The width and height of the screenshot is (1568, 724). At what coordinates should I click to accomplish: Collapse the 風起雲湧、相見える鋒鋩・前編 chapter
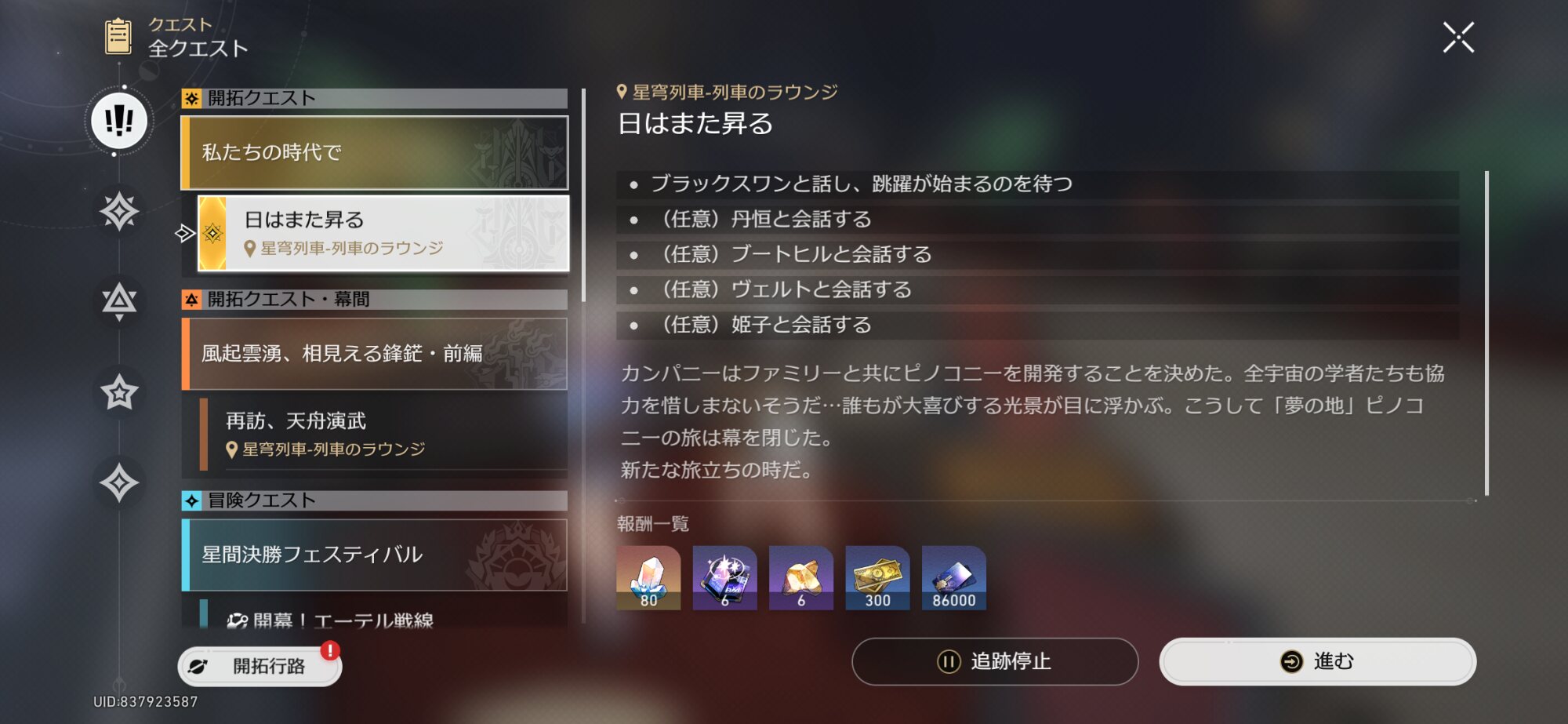point(375,354)
